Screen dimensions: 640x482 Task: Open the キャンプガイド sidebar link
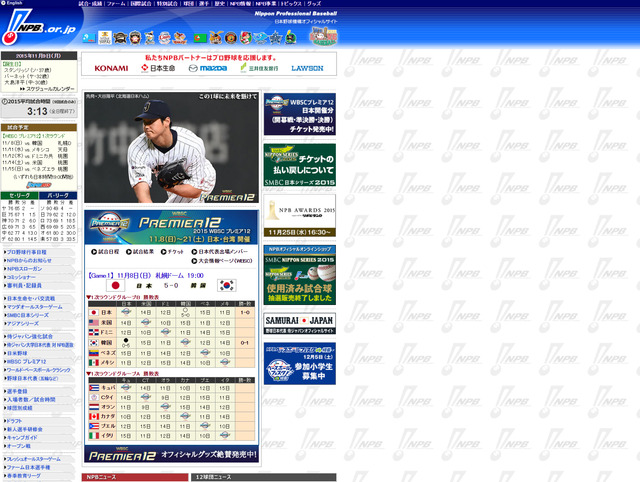coord(21,438)
